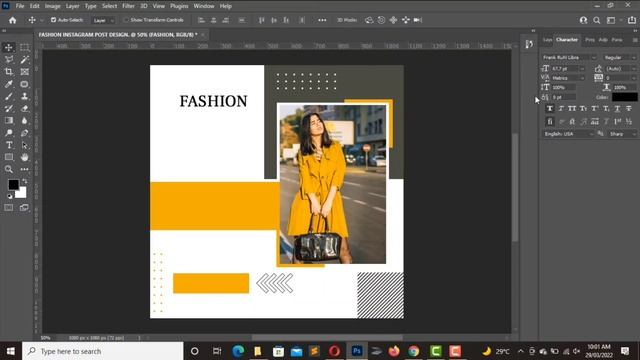
Task: Select the Crop tool
Action: [9, 72]
